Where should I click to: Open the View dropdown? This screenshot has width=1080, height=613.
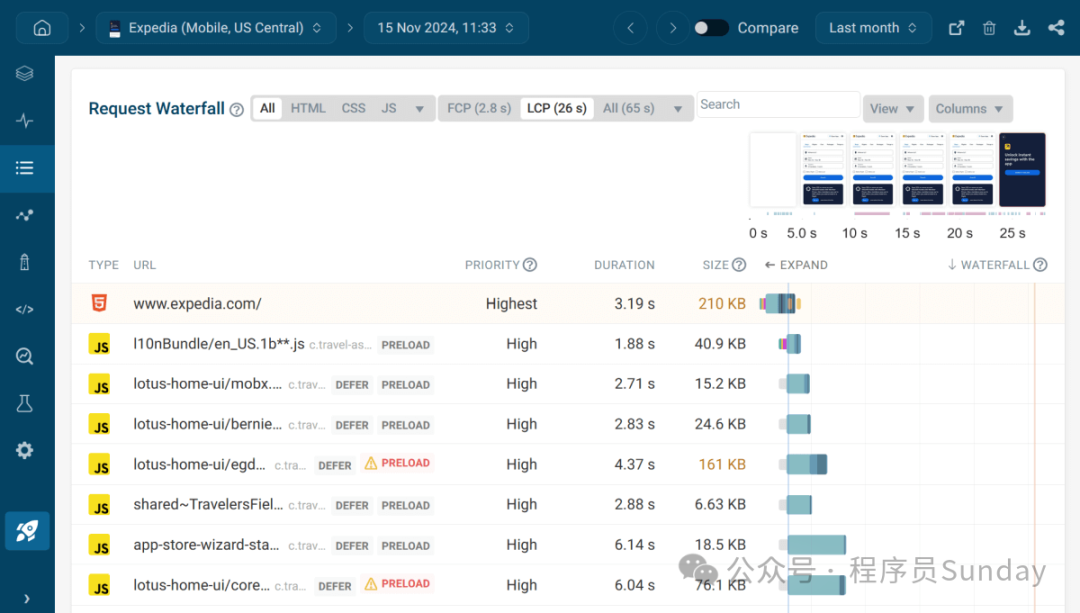point(892,109)
